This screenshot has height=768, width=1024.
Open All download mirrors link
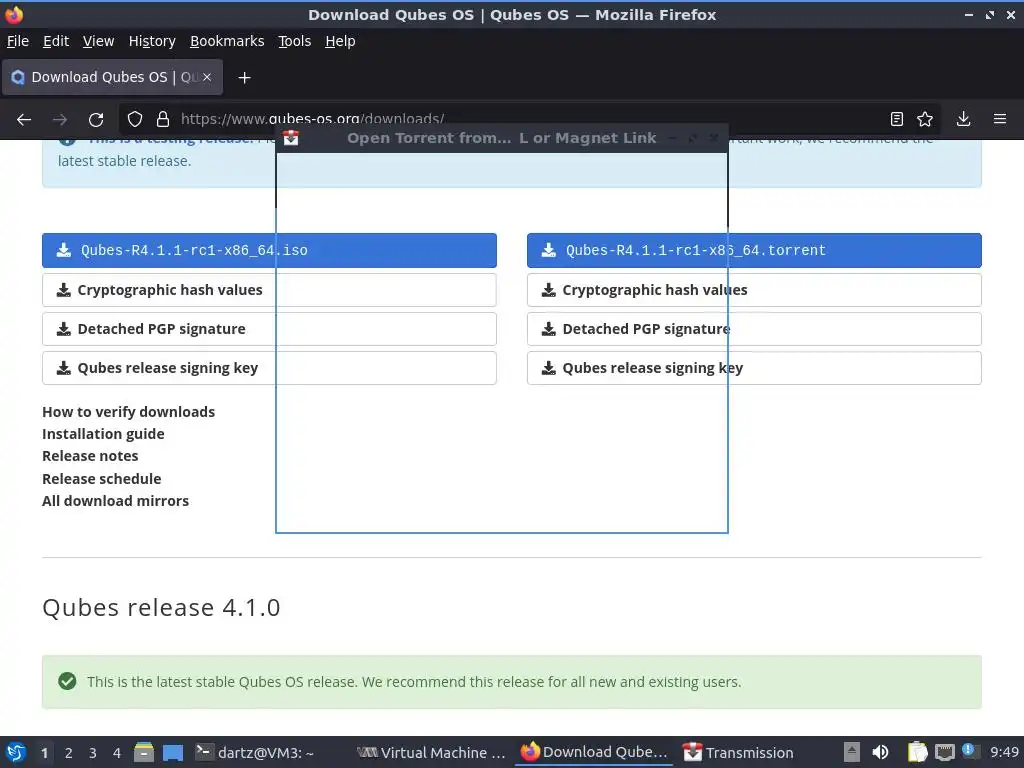click(115, 501)
